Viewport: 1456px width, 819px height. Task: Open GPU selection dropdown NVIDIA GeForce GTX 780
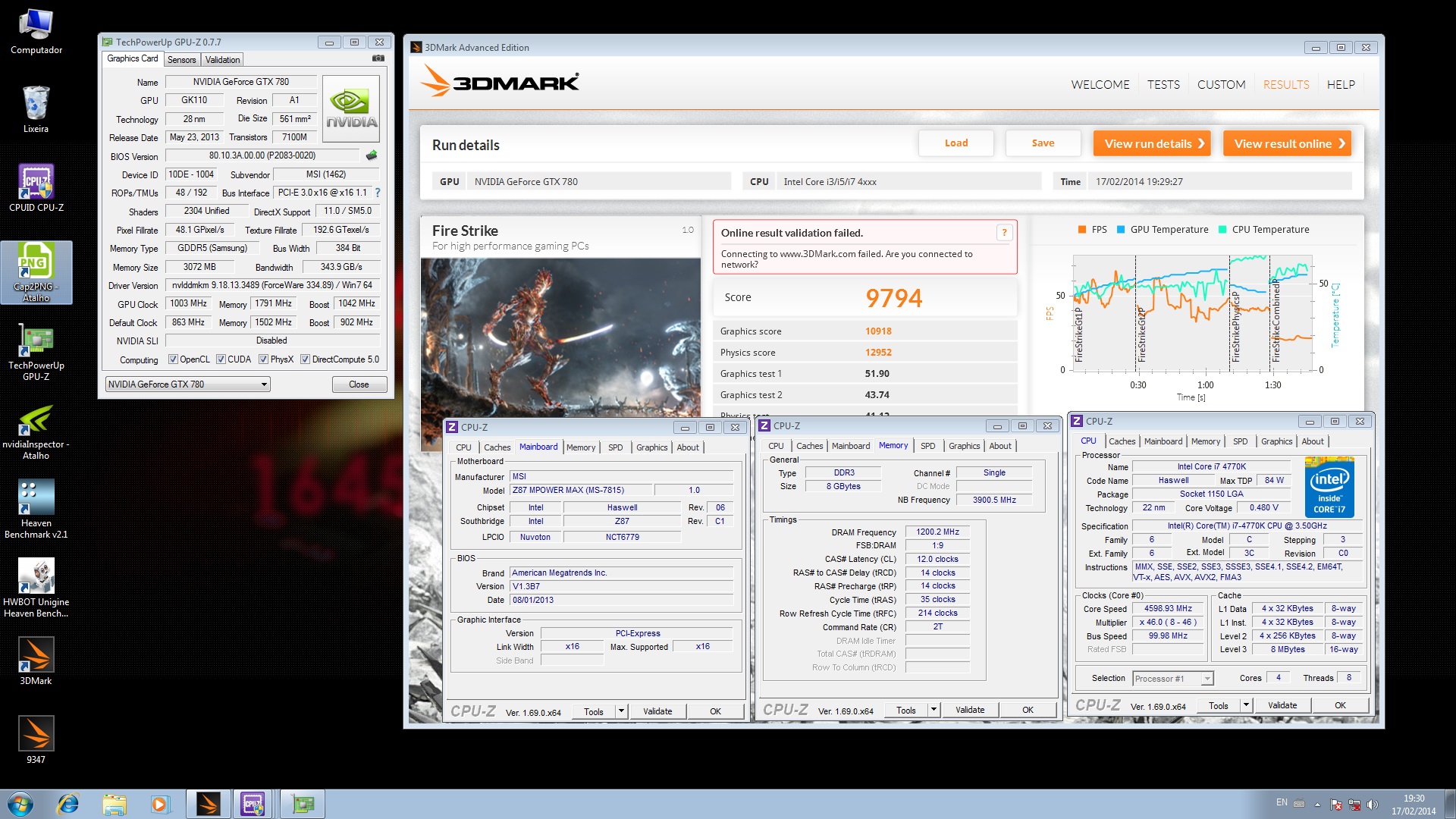pyautogui.click(x=187, y=384)
